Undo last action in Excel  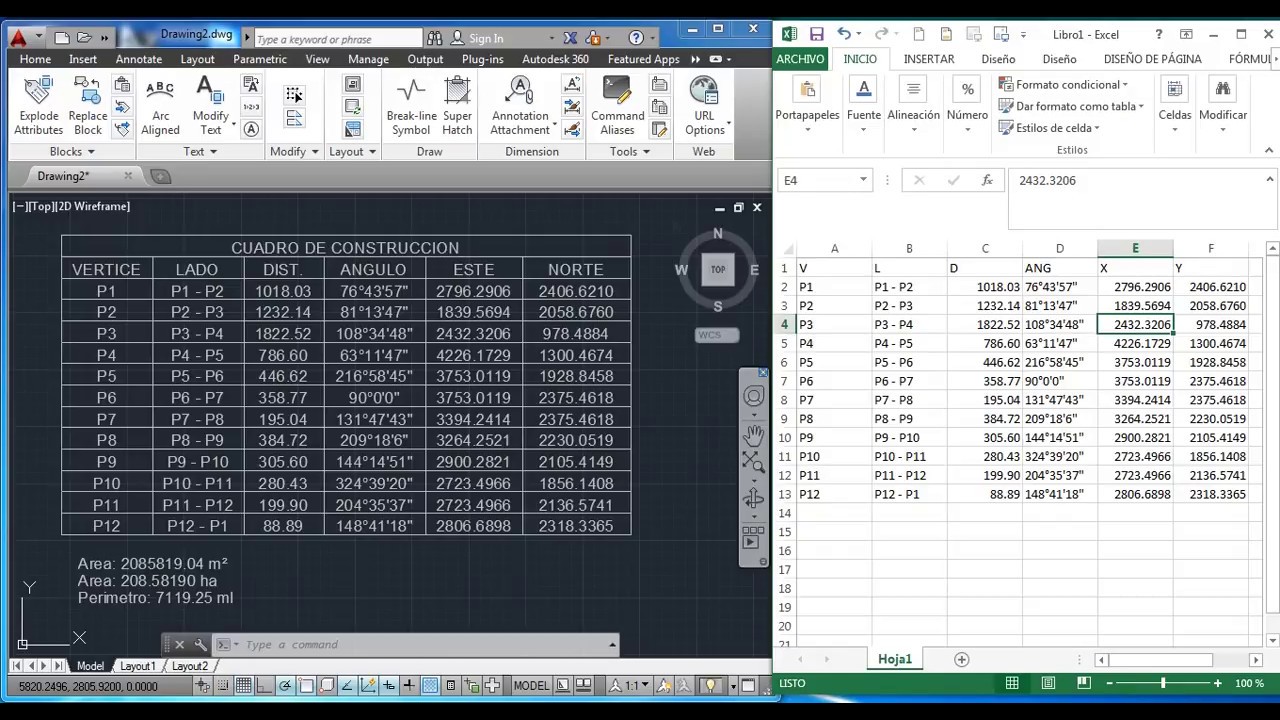844,34
